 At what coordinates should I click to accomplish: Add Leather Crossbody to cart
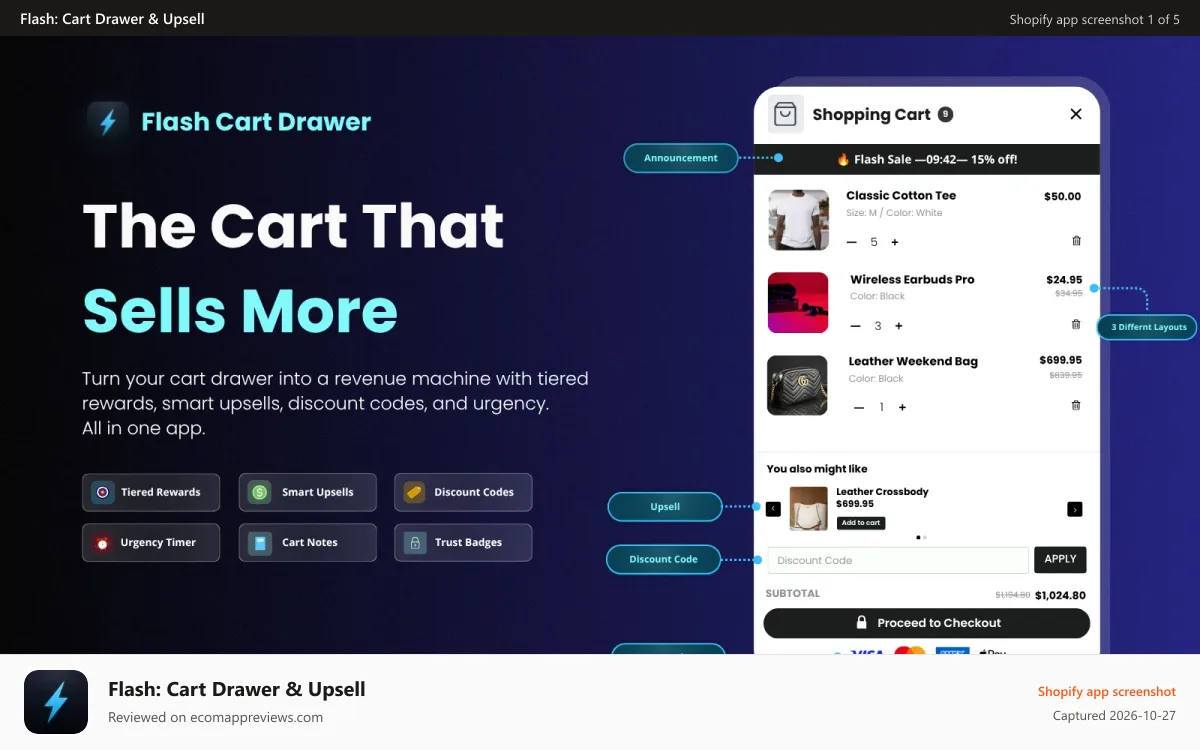(860, 523)
